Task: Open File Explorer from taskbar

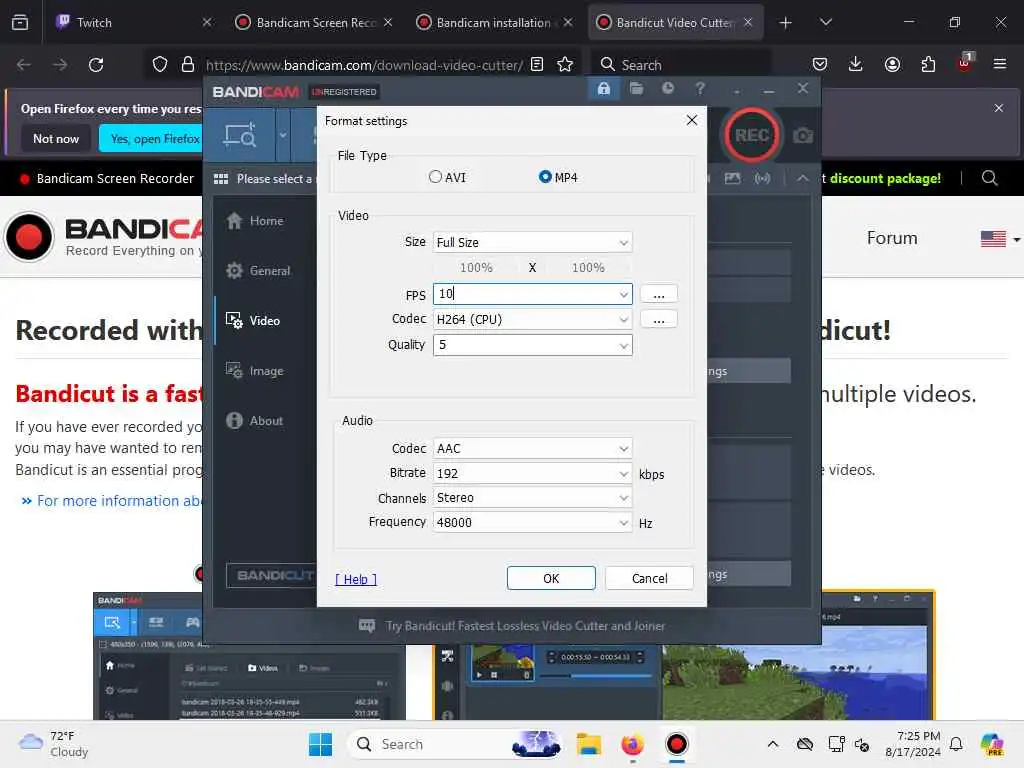Action: 588,744
